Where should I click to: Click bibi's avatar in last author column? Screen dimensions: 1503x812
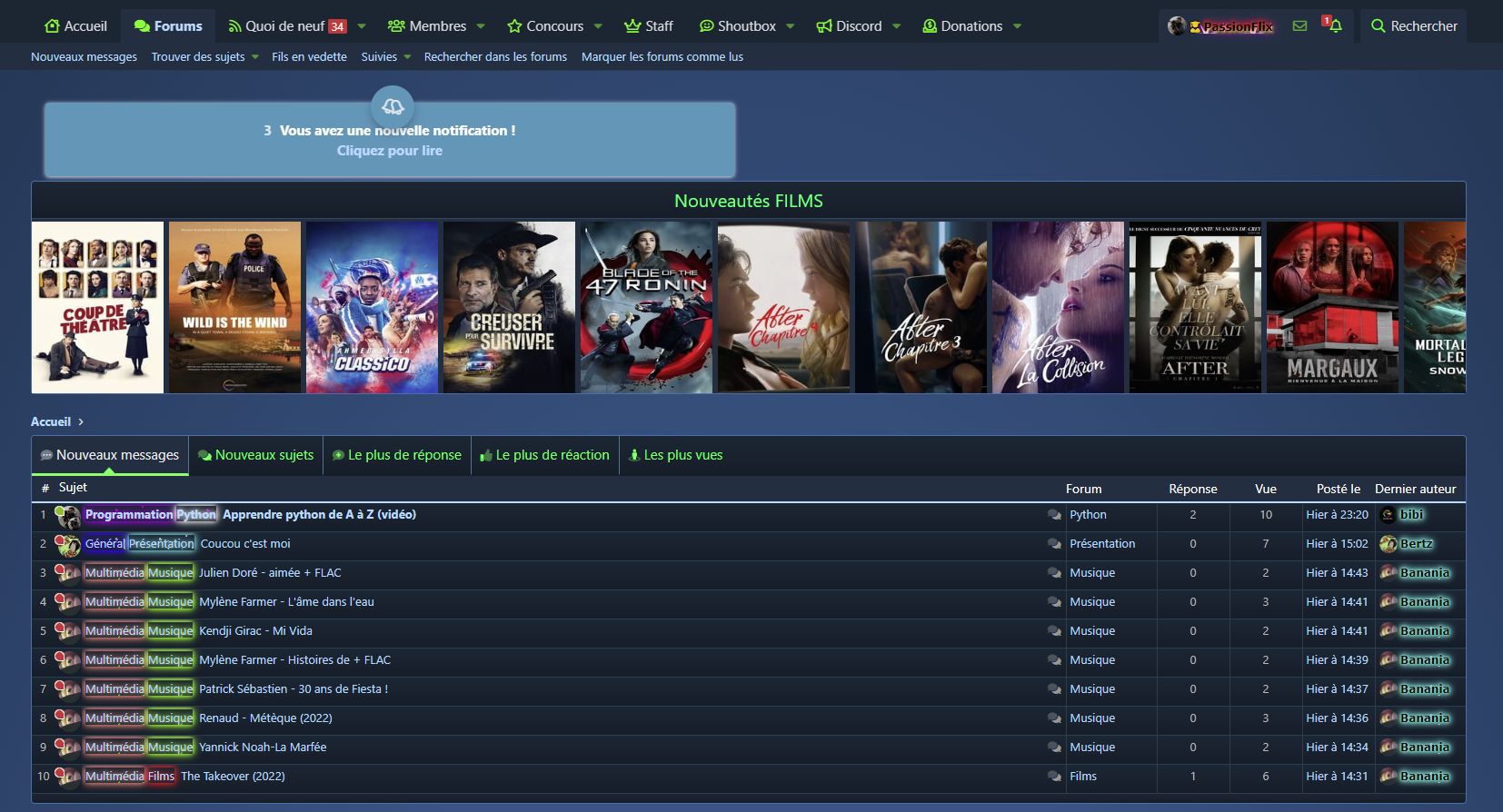[1388, 515]
